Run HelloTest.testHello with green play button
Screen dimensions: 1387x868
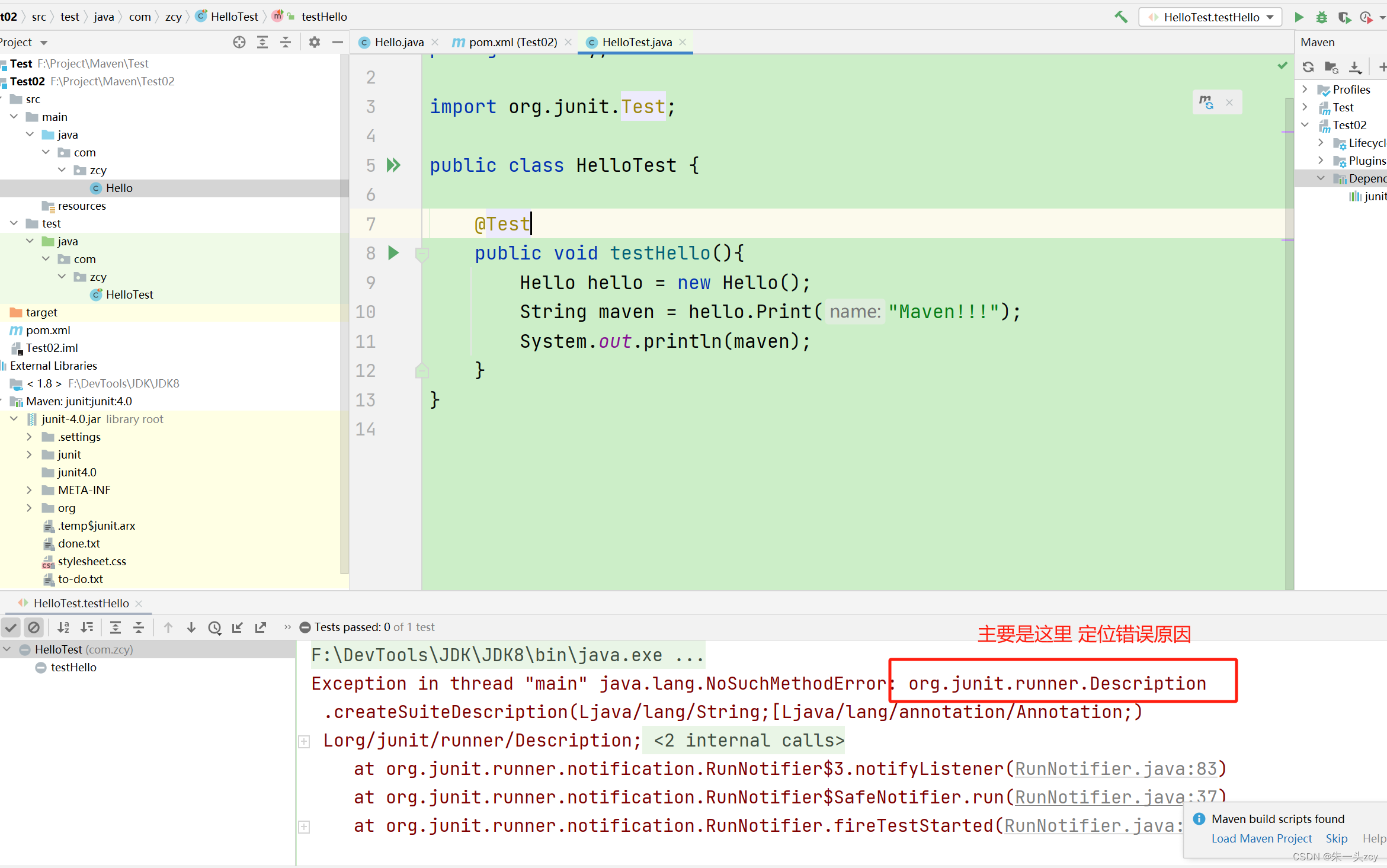point(1299,17)
